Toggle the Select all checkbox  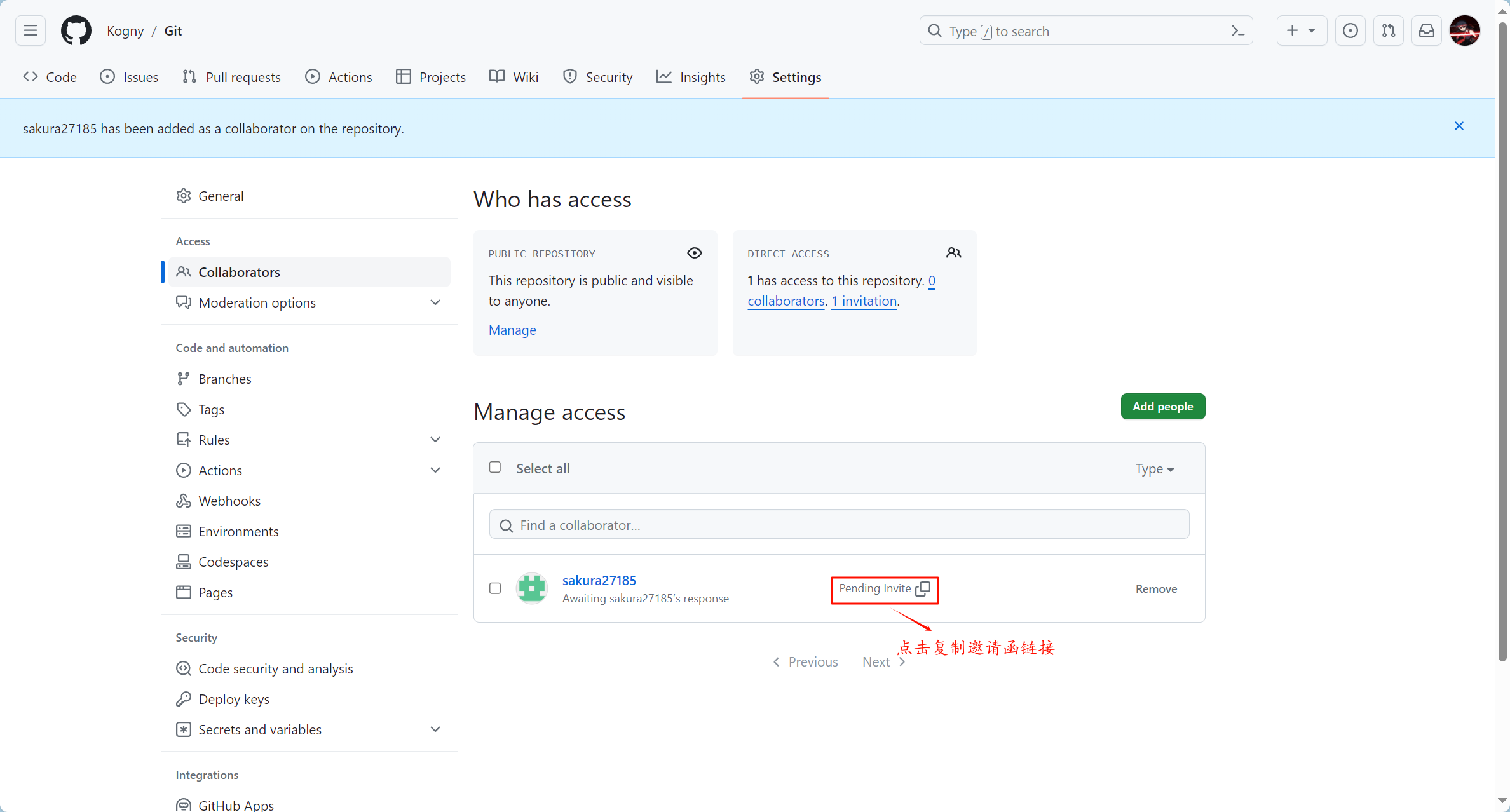495,467
